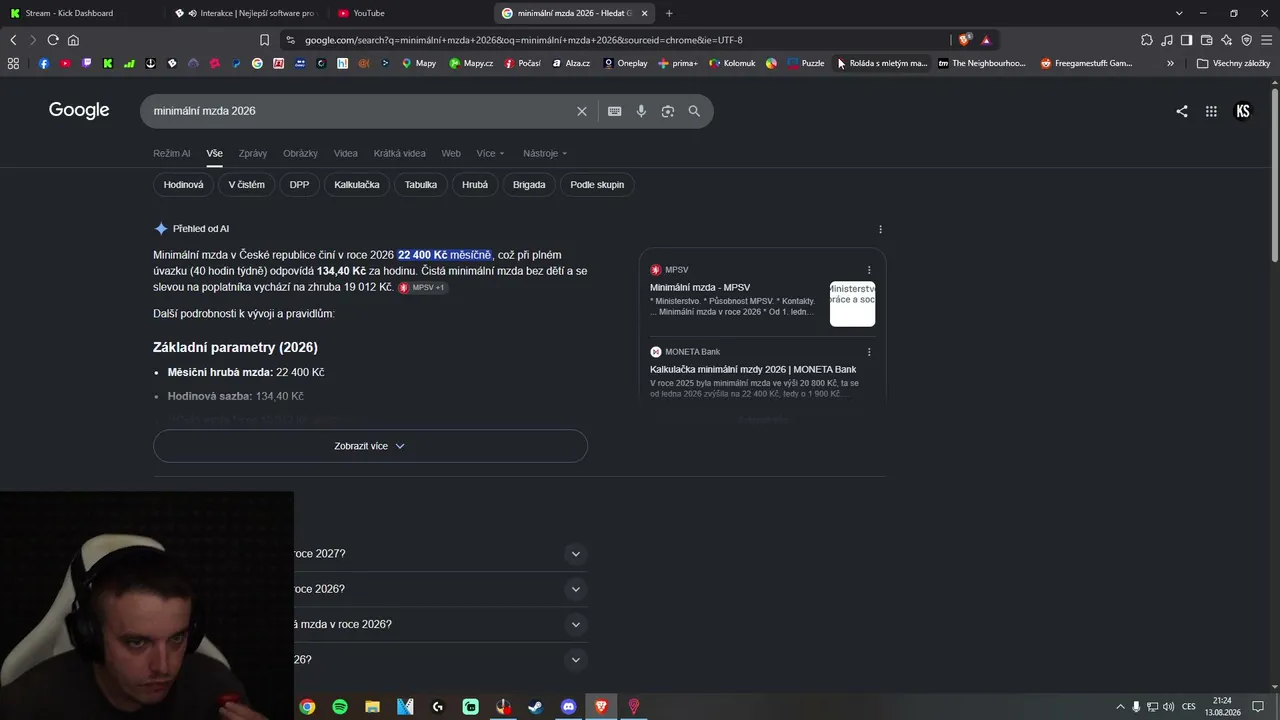Open the on-screen keyboard input tool

(614, 111)
